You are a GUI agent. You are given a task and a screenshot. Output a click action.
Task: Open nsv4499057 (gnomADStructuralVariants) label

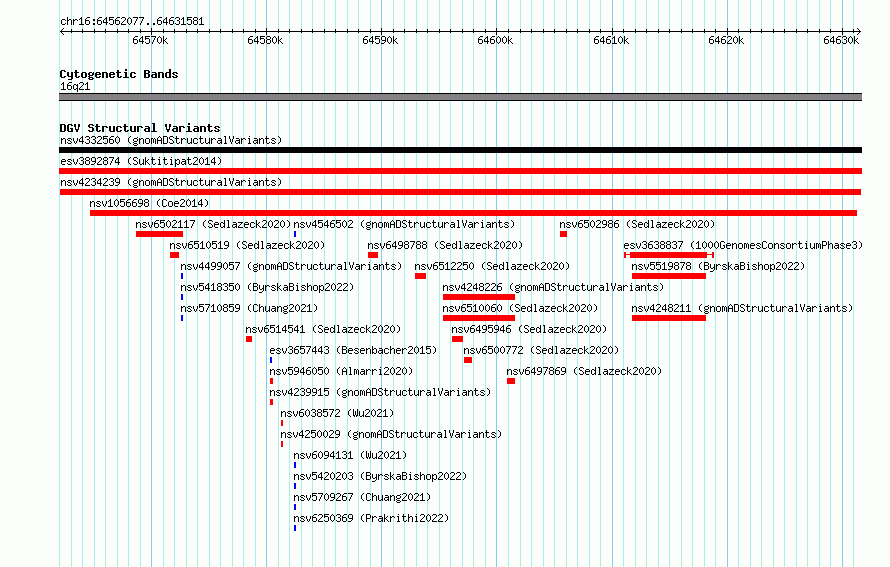pos(291,266)
